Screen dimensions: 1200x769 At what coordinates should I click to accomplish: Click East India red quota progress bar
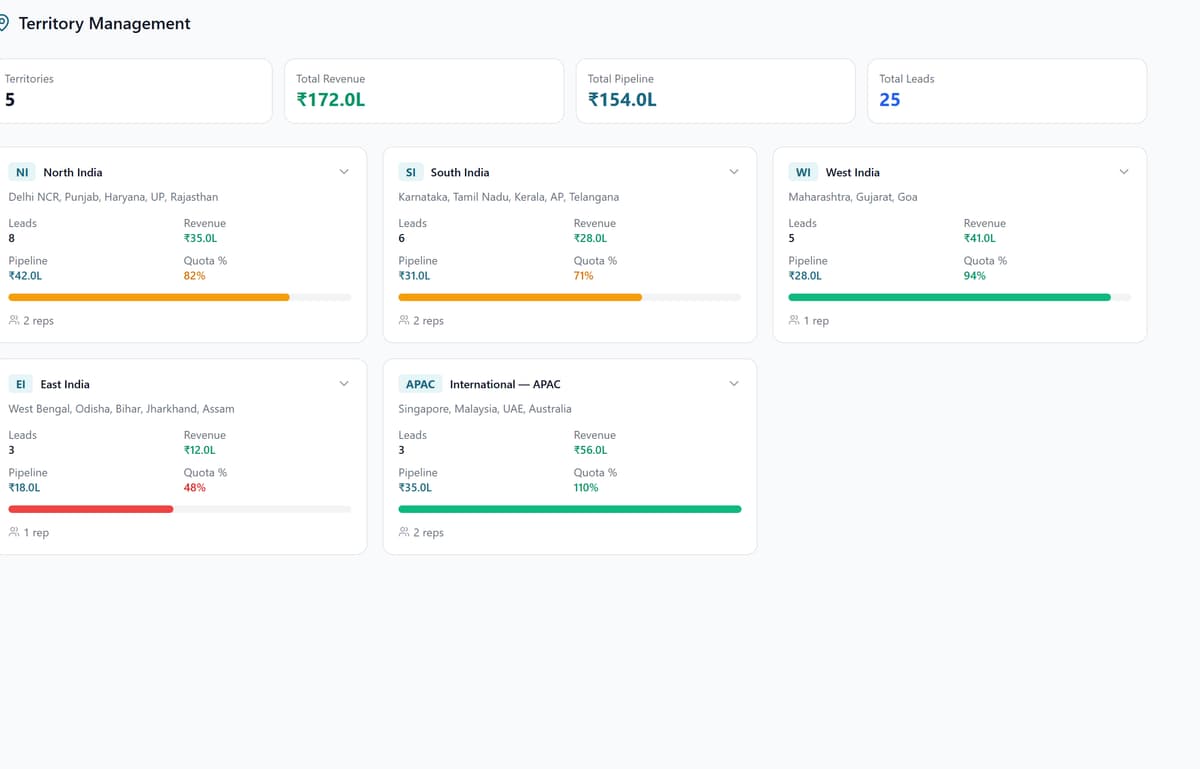(180, 509)
